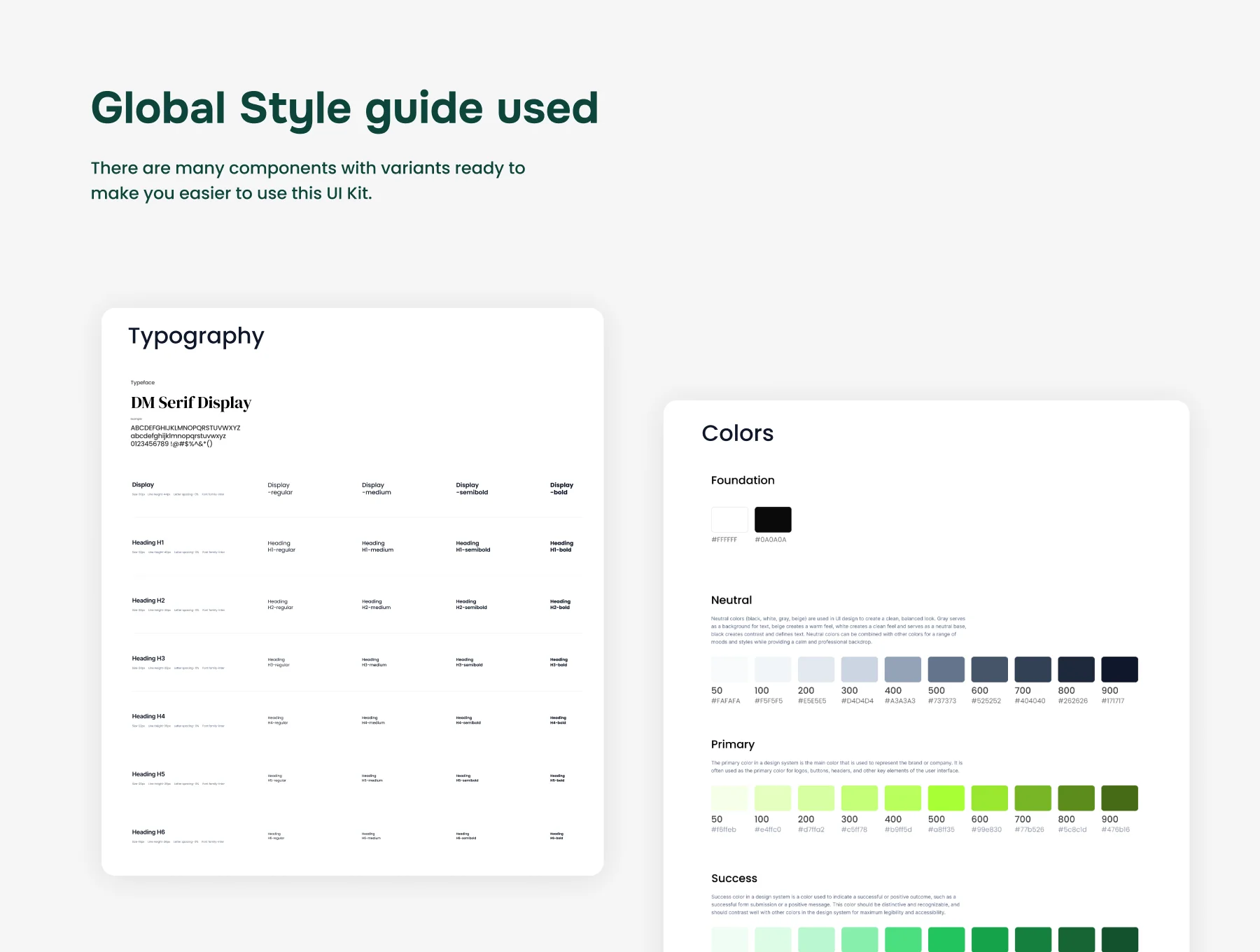The height and width of the screenshot is (952, 1260).
Task: Click the Neutral colors description paragraph
Action: coord(839,630)
